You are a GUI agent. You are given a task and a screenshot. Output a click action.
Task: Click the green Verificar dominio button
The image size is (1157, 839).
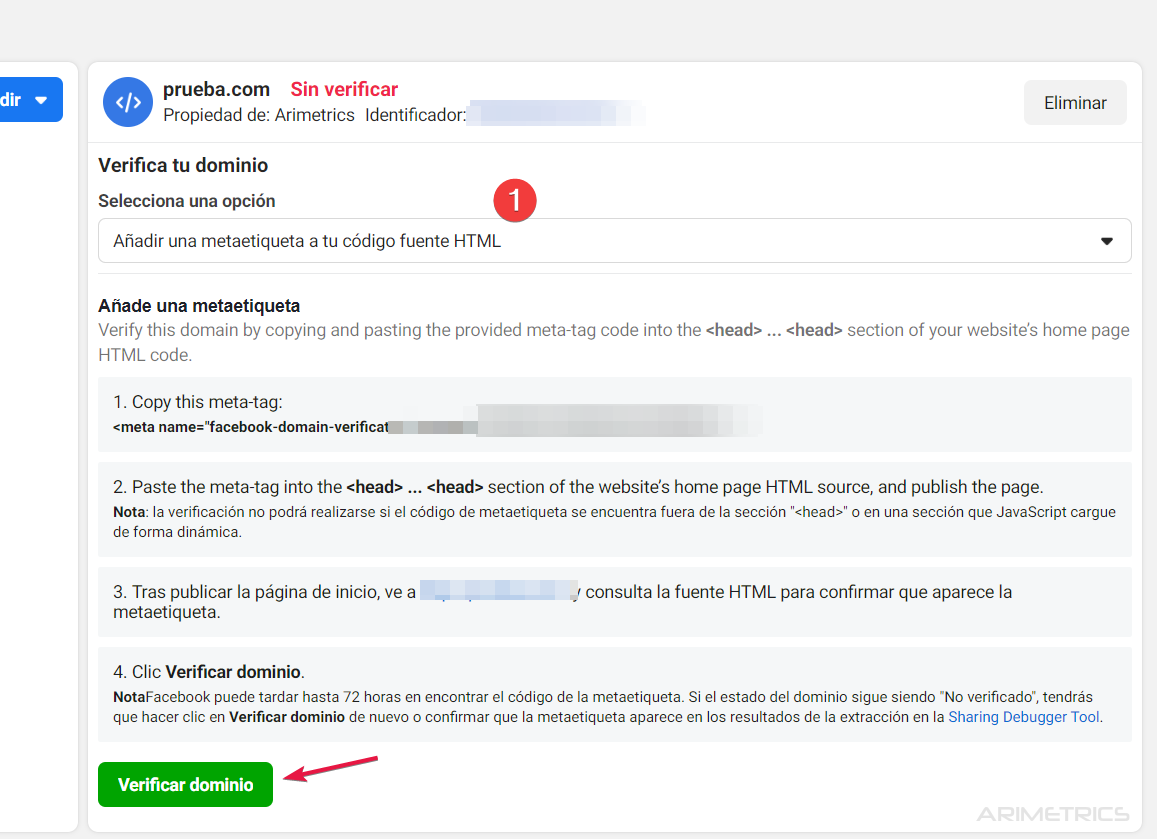point(185,784)
